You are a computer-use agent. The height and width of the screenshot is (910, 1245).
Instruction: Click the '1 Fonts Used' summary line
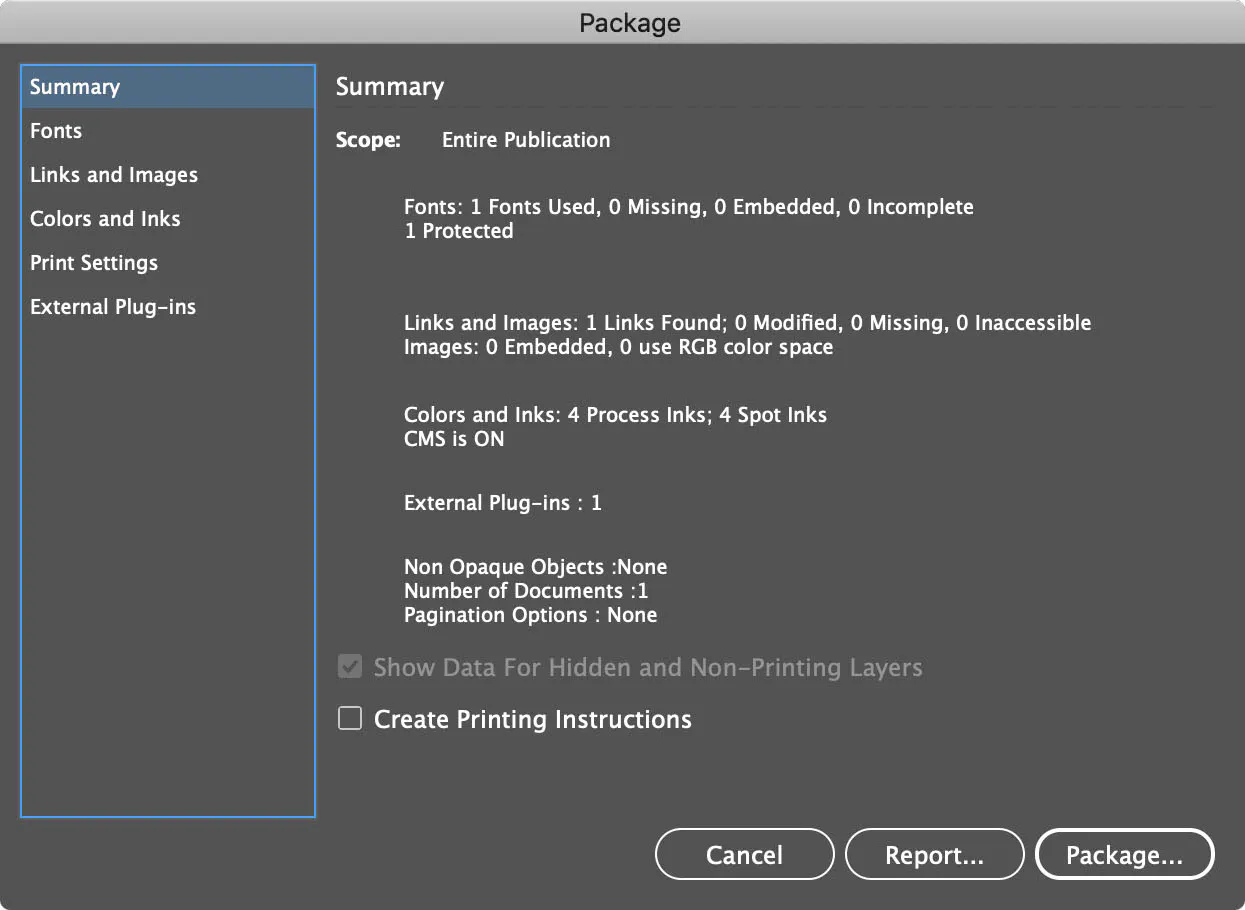coord(689,207)
